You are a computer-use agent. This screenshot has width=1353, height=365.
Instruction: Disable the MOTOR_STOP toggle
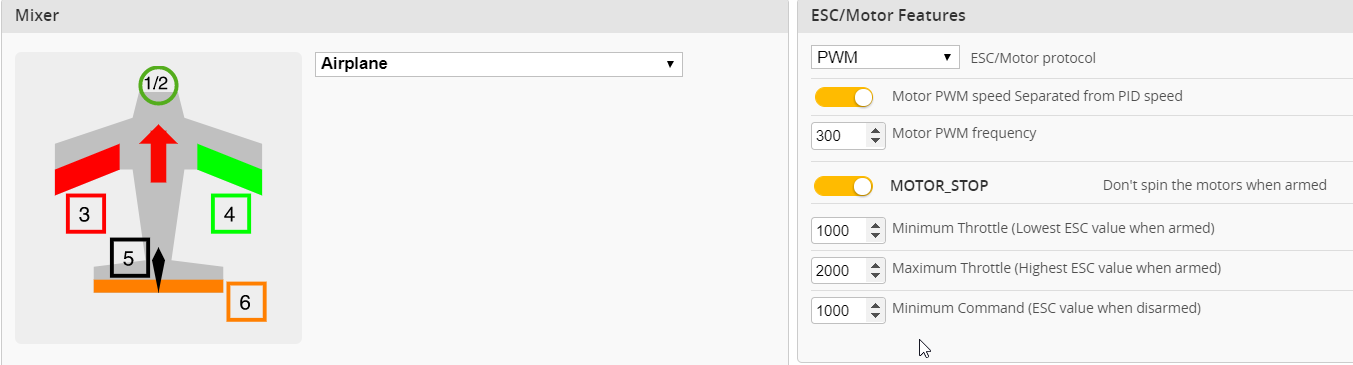point(844,186)
